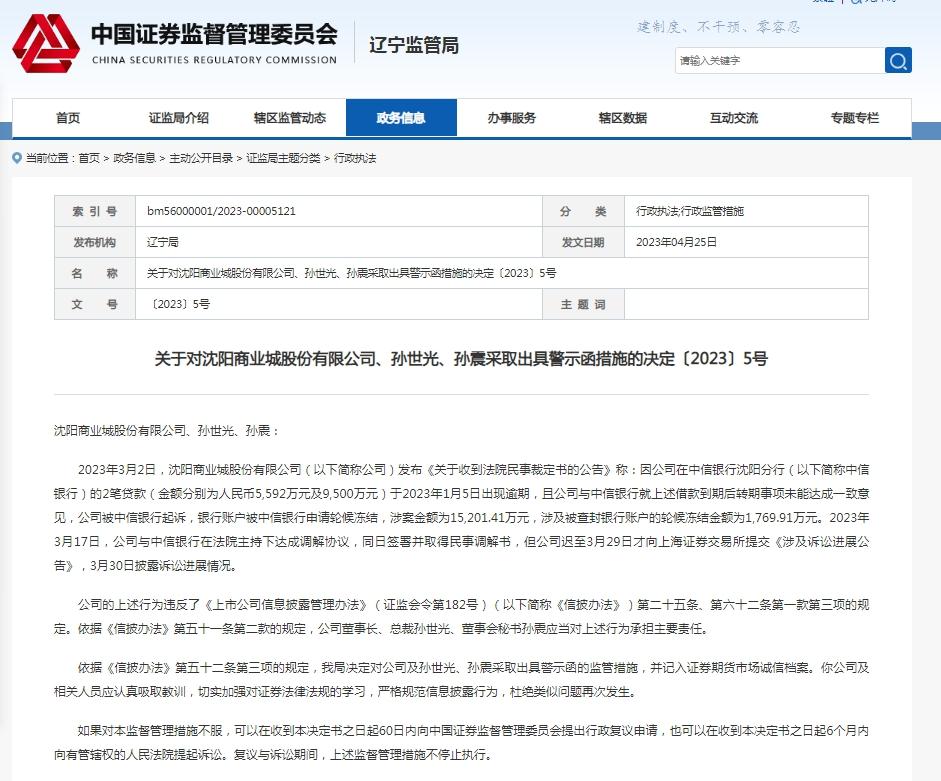
Task: Open the 证监局主题分类 breadcrumb link
Action: 283,158
